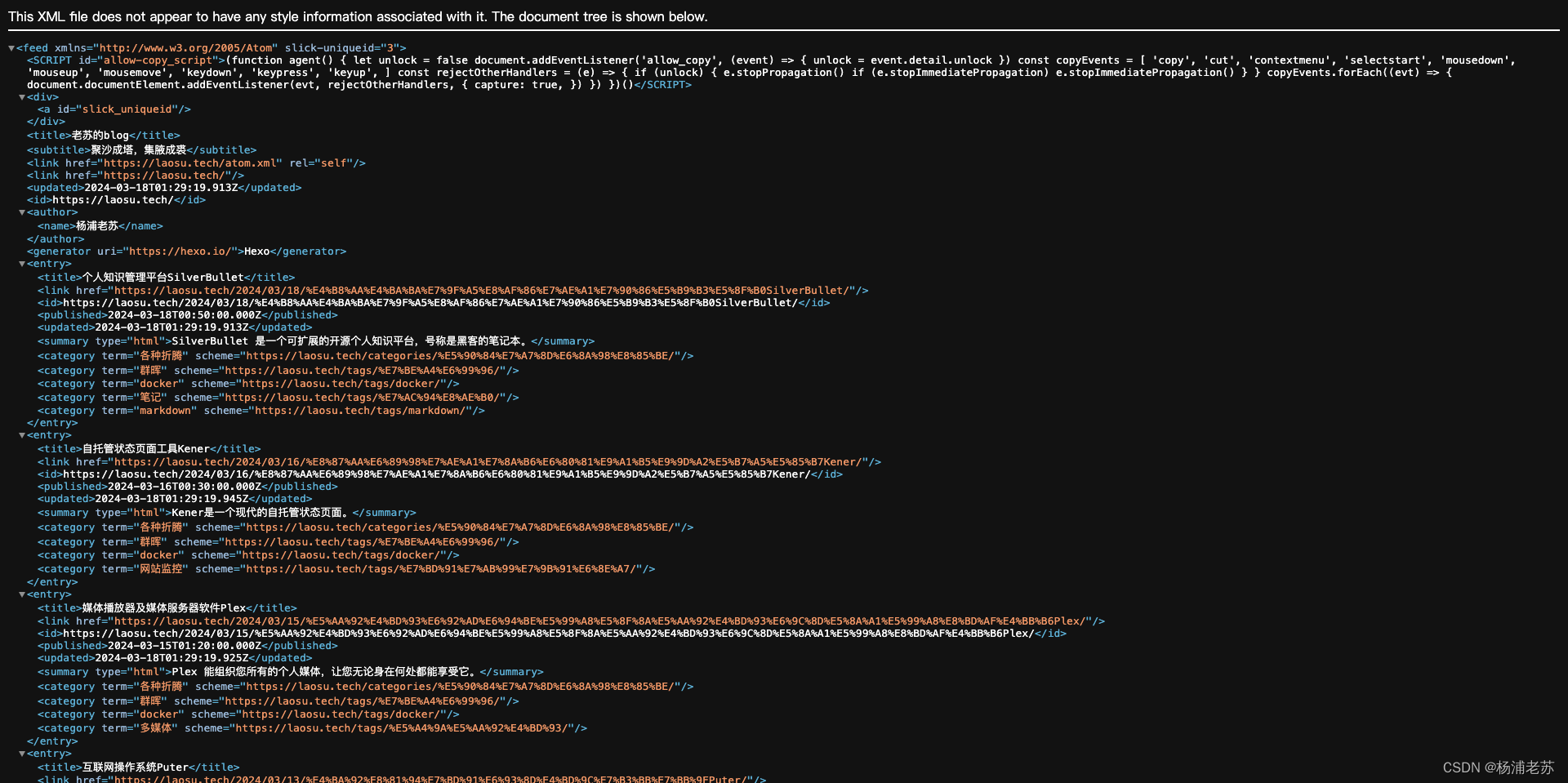This screenshot has width=1568, height=783.
Task: Collapse the SilverBullet entry triangle
Action: pos(22,264)
